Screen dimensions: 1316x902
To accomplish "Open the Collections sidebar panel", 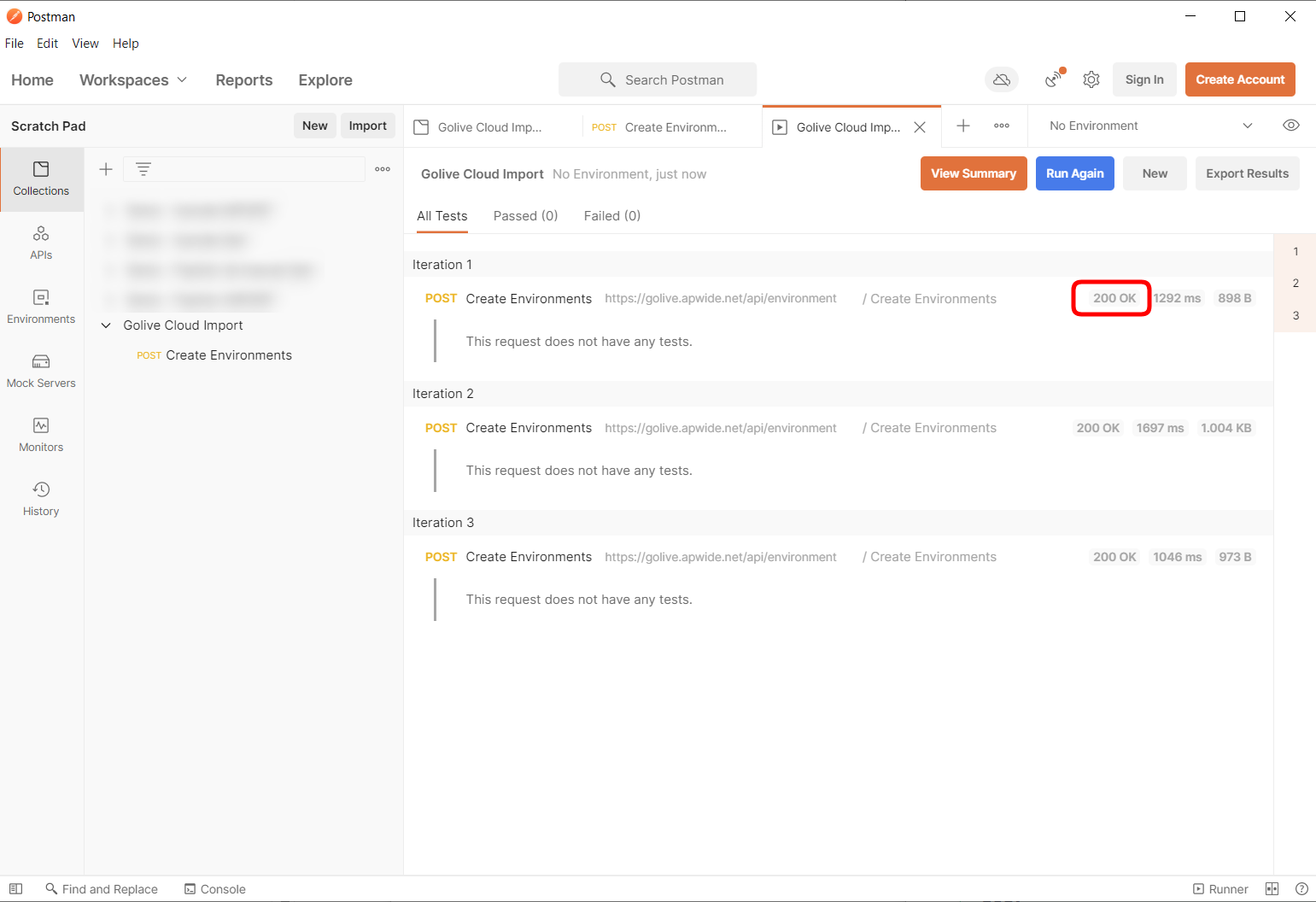I will 41,179.
